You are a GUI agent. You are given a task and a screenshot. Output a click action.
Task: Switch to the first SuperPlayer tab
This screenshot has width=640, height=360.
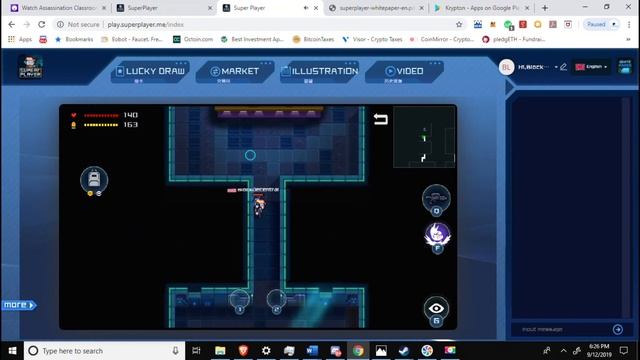(x=164, y=8)
